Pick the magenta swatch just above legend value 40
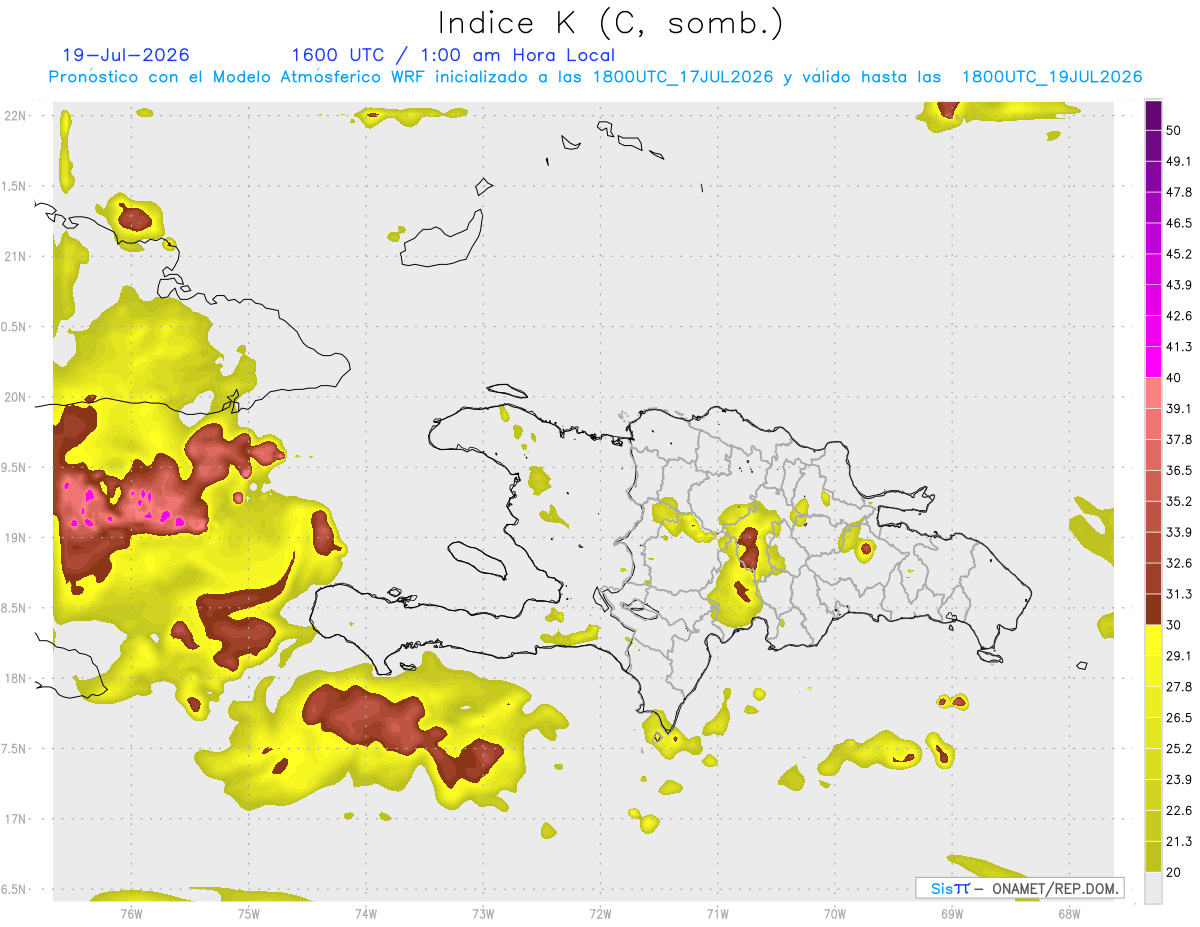Screen dimensions: 1200x927 tap(1154, 362)
